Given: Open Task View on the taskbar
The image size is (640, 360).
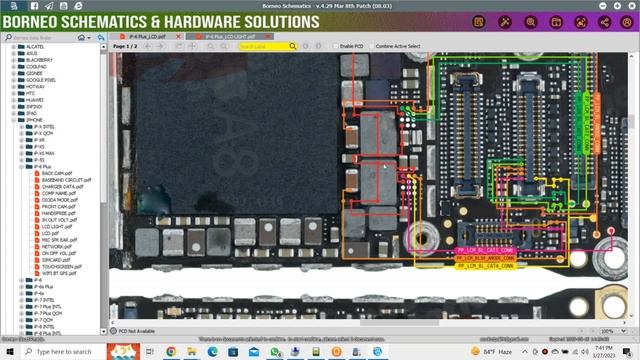Looking at the screenshot, I should (x=150, y=351).
